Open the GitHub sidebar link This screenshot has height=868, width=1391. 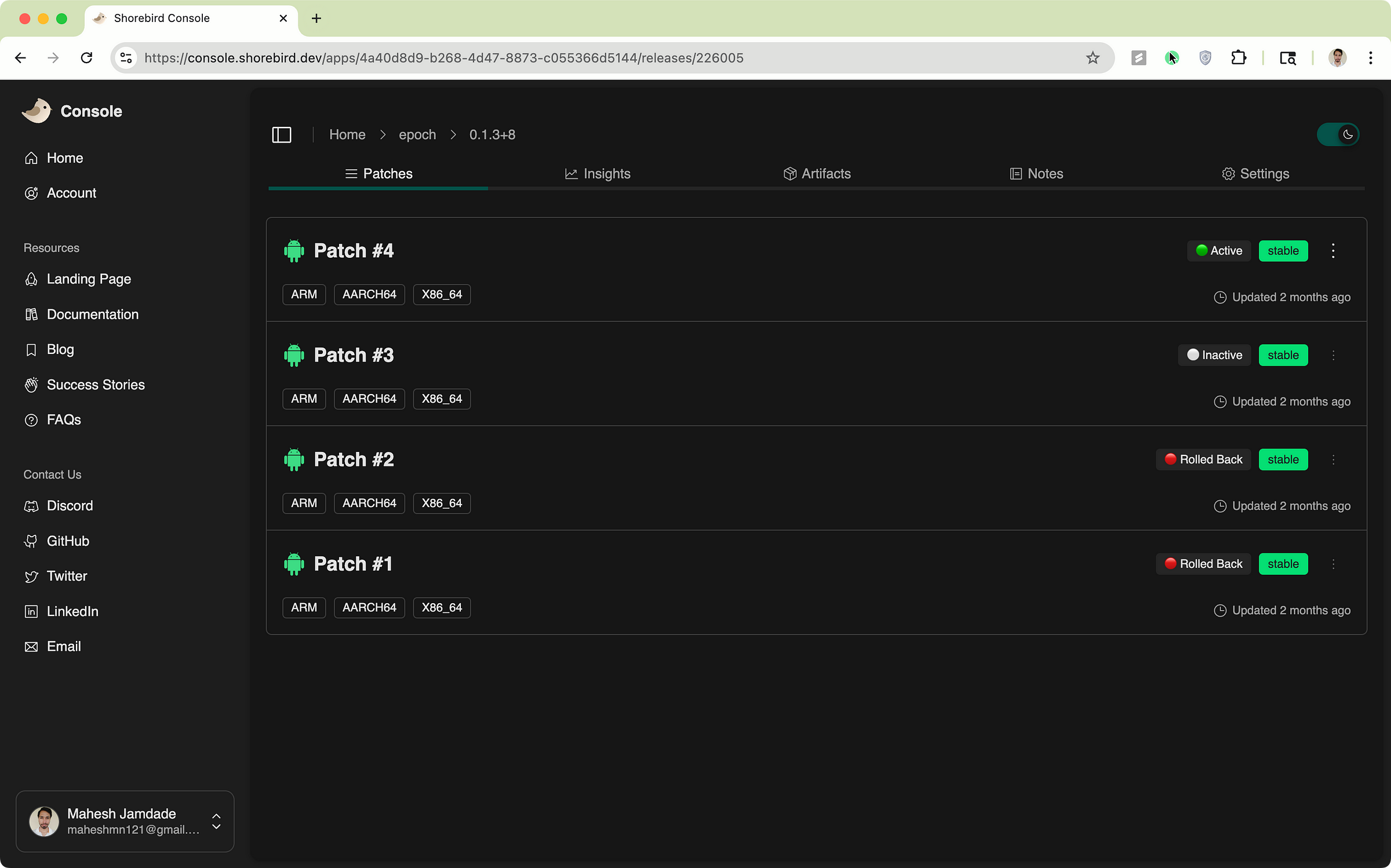pyautogui.click(x=68, y=541)
